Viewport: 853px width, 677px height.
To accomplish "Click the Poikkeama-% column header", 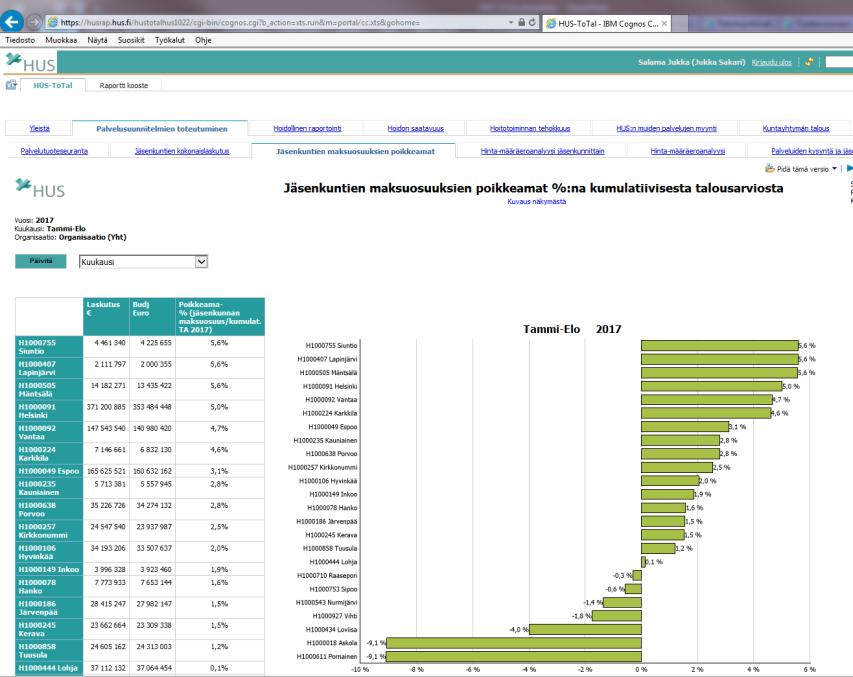I will (x=220, y=317).
